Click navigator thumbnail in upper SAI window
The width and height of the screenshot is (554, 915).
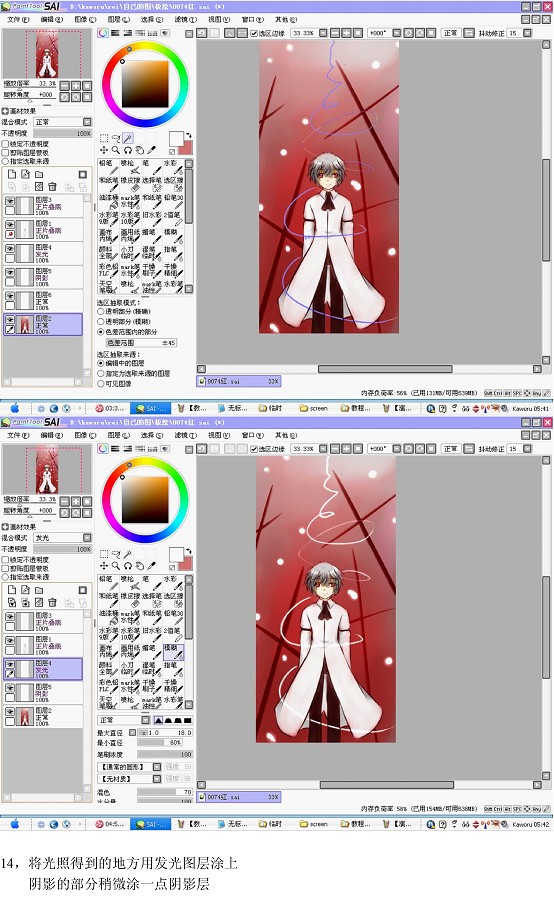pos(47,54)
